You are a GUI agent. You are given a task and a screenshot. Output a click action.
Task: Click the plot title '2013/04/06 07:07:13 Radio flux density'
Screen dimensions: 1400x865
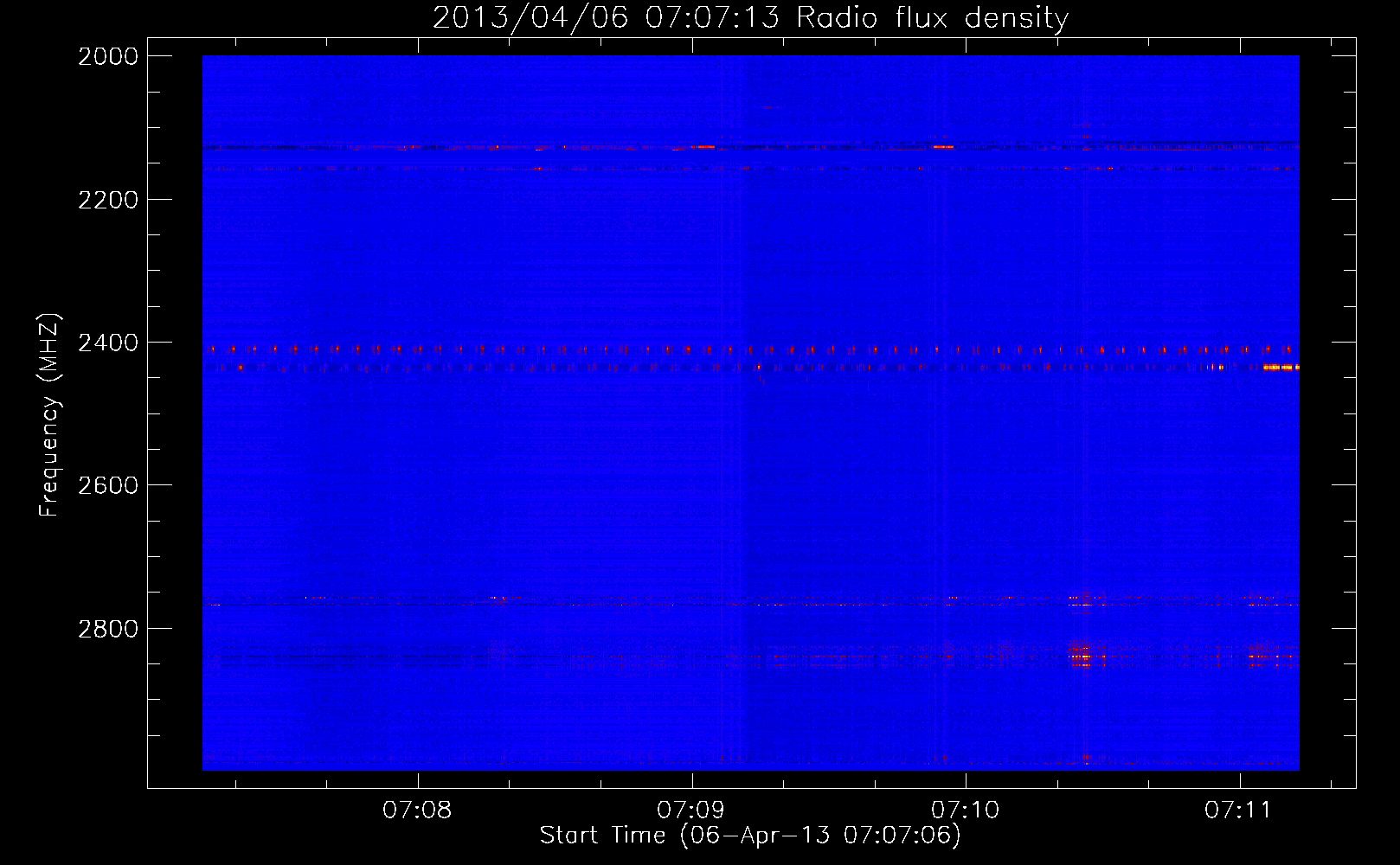click(750, 18)
